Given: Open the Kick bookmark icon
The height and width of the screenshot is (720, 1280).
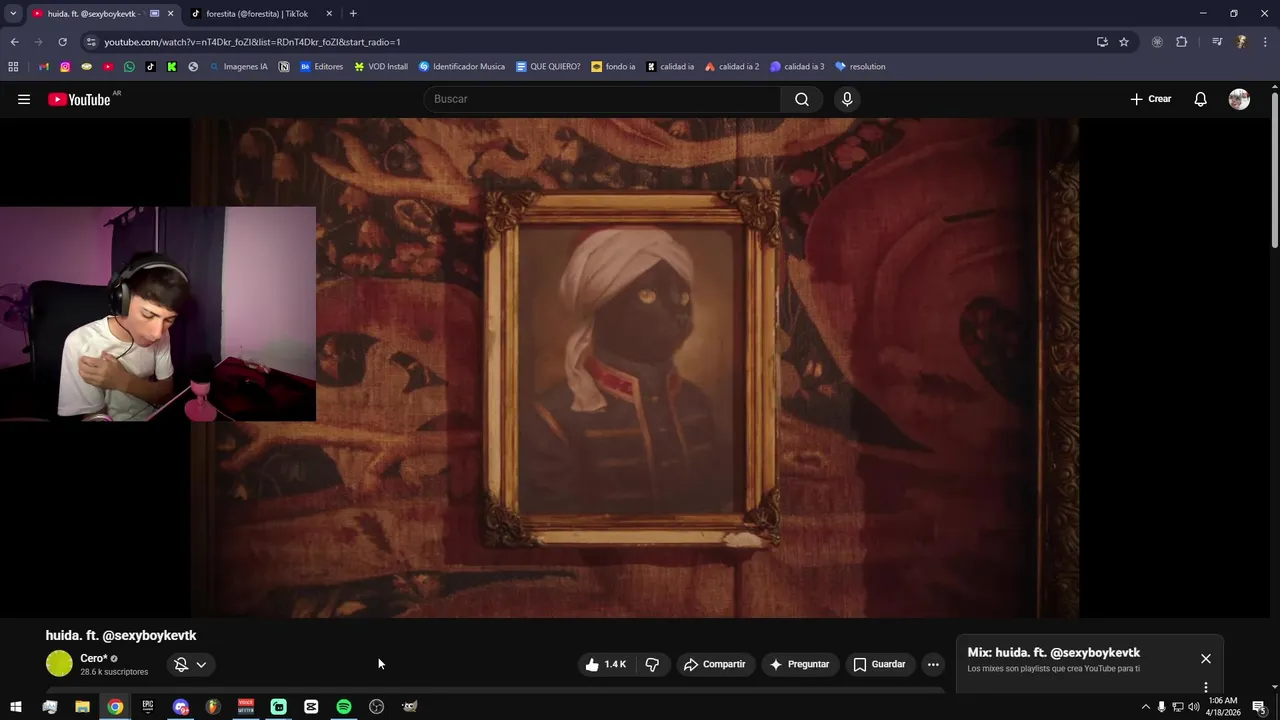Looking at the screenshot, I should point(172,67).
